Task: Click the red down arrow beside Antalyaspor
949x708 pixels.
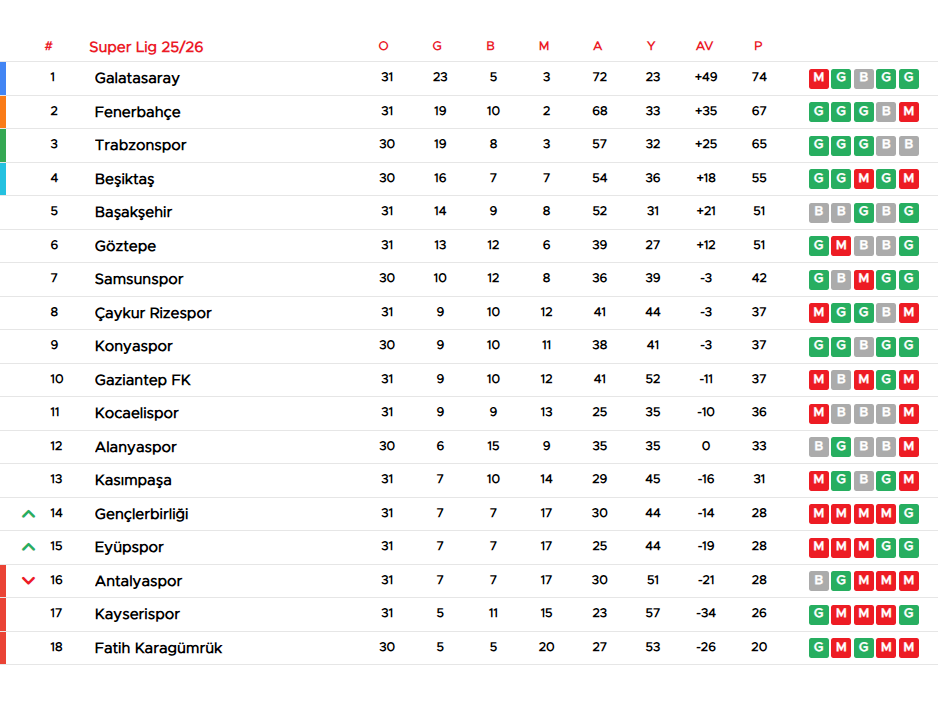Action: 28,581
